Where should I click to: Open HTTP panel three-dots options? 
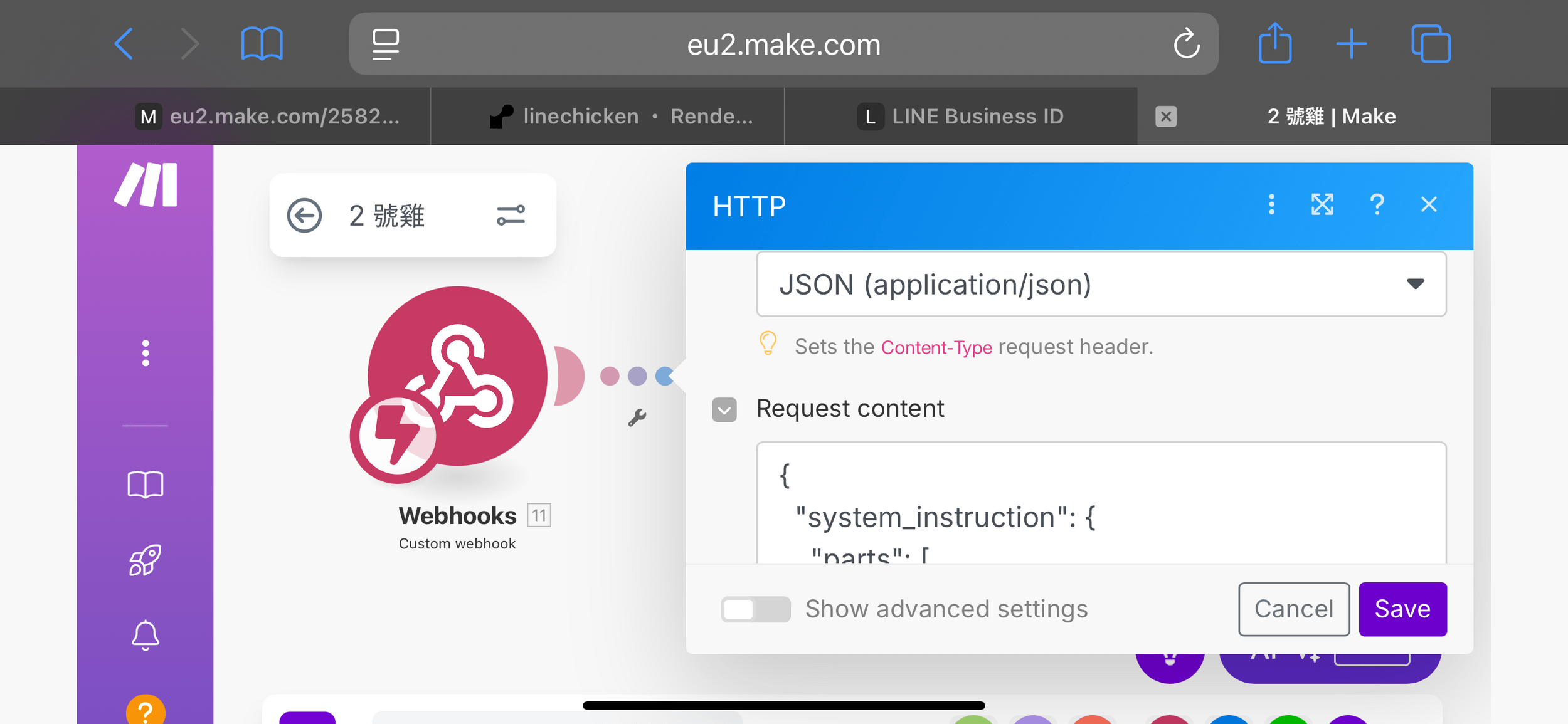[x=1271, y=204]
